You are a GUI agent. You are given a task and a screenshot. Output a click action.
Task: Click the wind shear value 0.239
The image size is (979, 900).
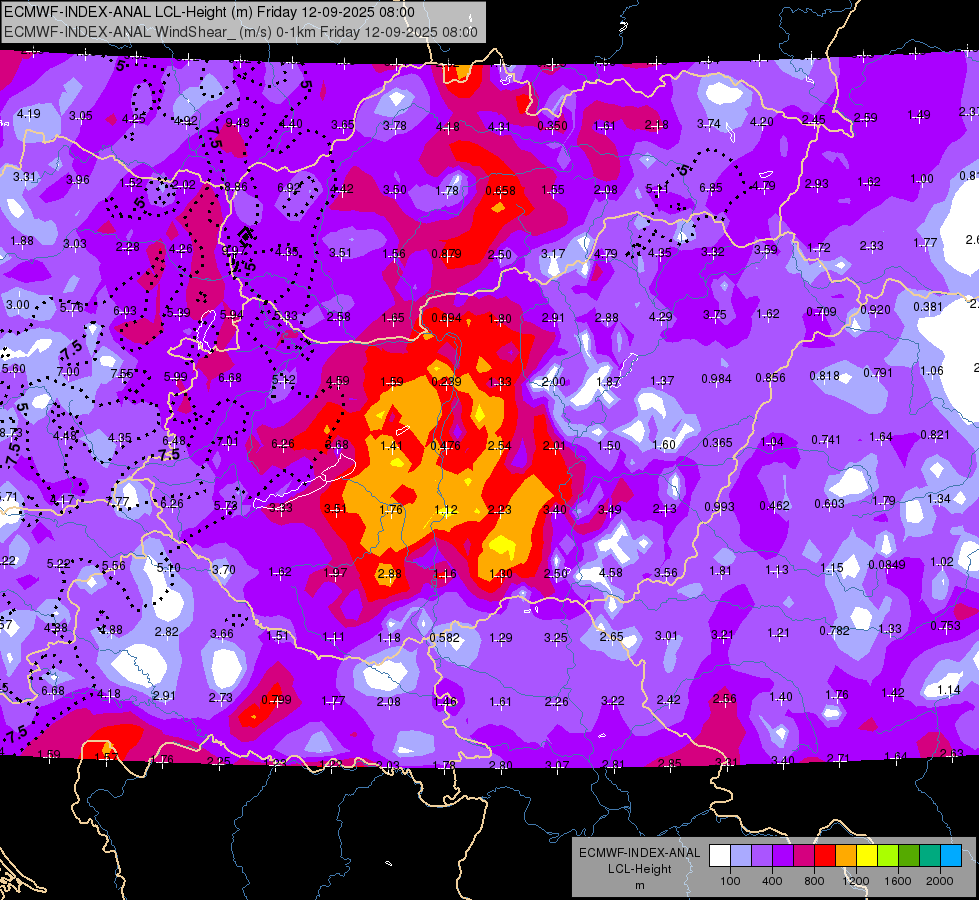tap(446, 382)
